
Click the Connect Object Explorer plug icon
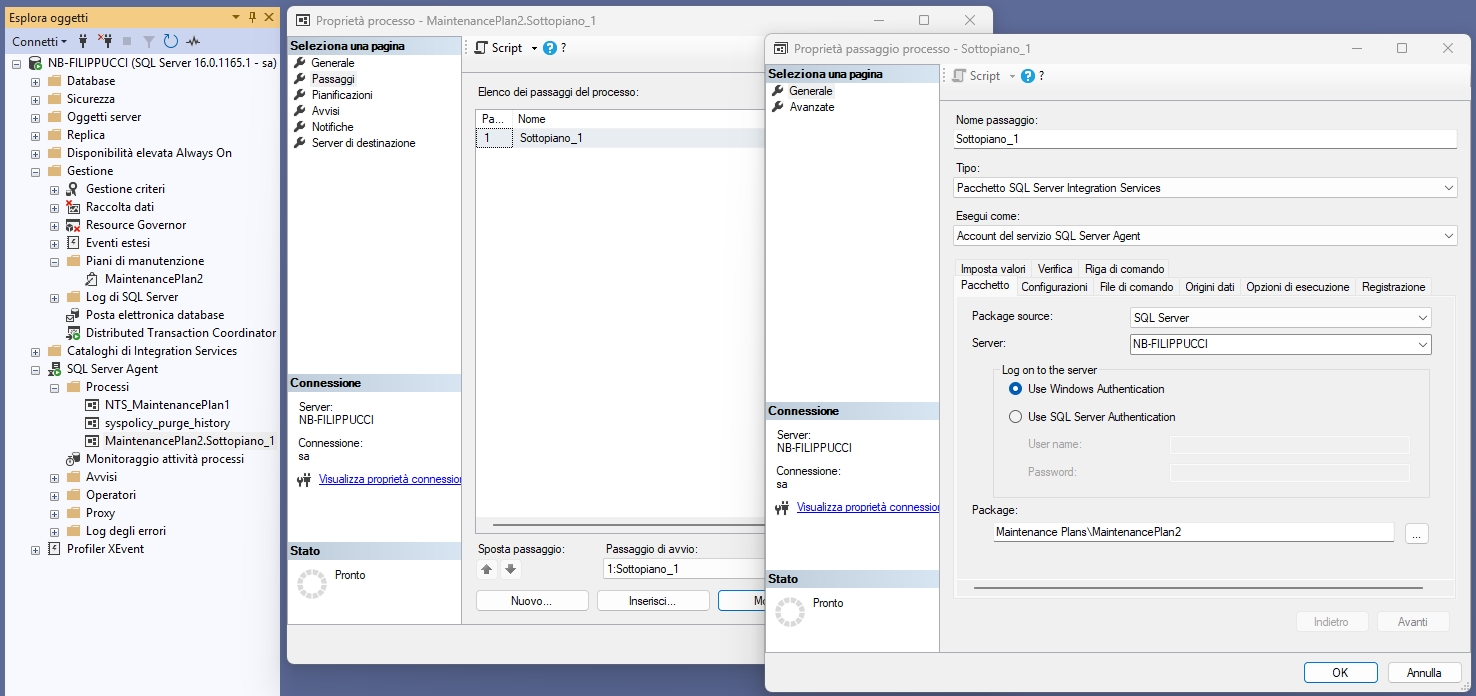83,42
